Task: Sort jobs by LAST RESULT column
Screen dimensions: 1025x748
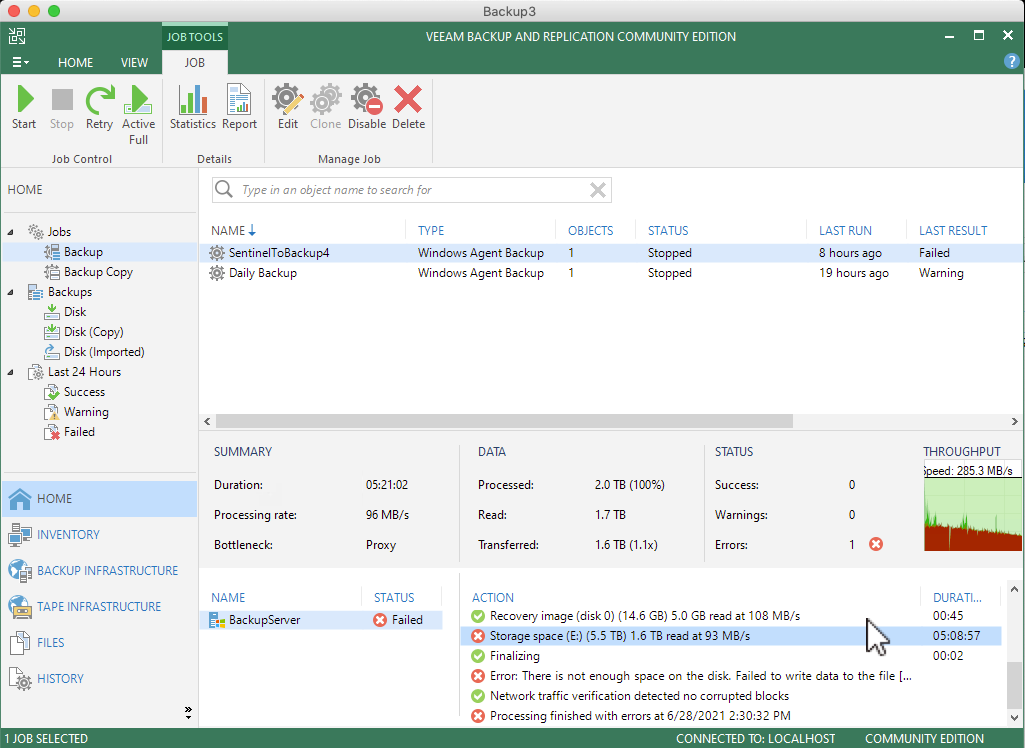Action: coord(952,230)
